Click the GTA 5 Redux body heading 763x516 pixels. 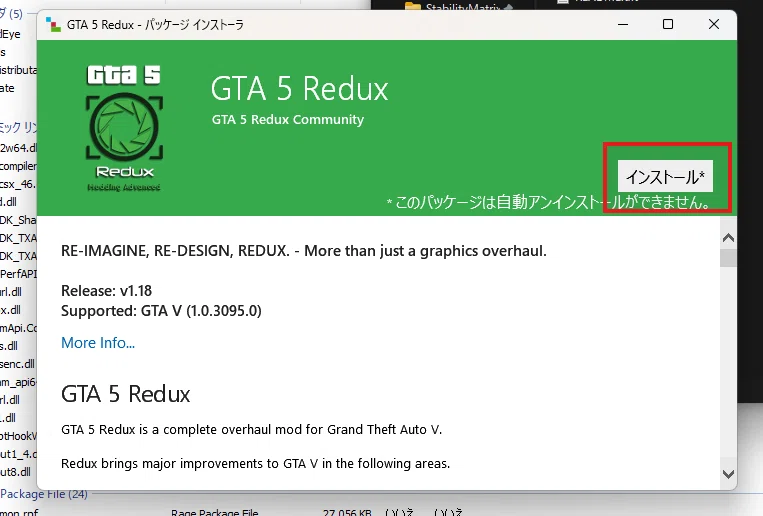(126, 394)
